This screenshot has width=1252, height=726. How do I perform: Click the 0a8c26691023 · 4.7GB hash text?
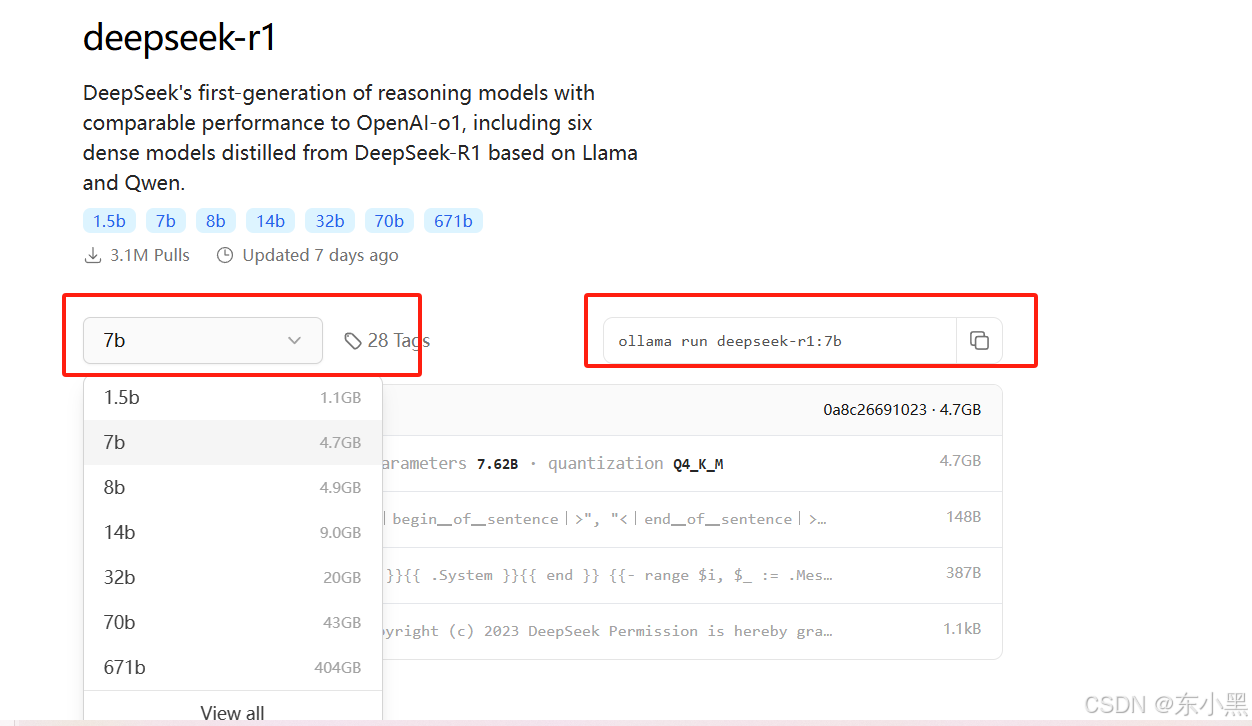click(902, 410)
